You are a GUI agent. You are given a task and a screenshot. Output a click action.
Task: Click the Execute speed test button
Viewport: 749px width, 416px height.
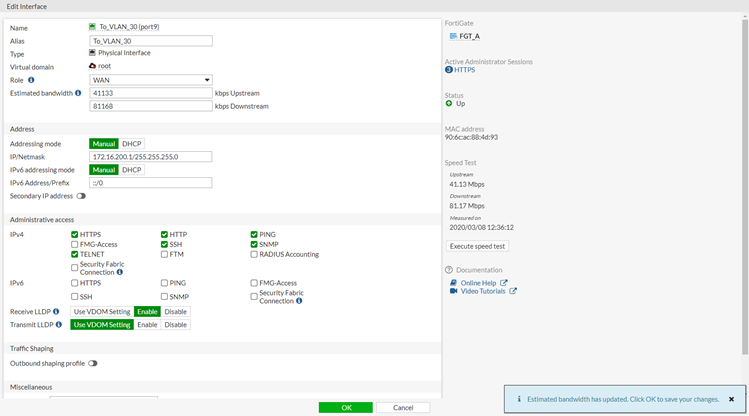[x=477, y=246]
